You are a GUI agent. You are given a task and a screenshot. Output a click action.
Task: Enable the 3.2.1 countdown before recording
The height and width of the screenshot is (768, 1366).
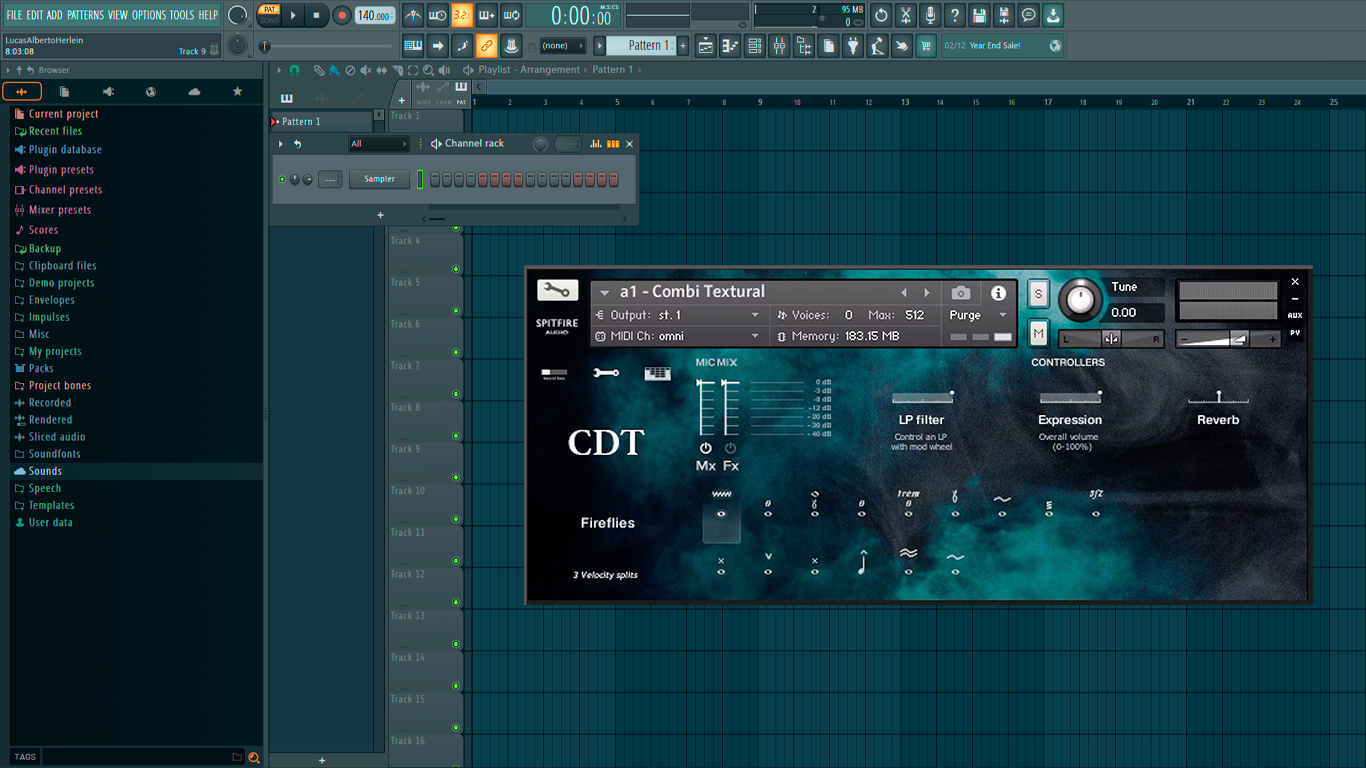pos(462,15)
